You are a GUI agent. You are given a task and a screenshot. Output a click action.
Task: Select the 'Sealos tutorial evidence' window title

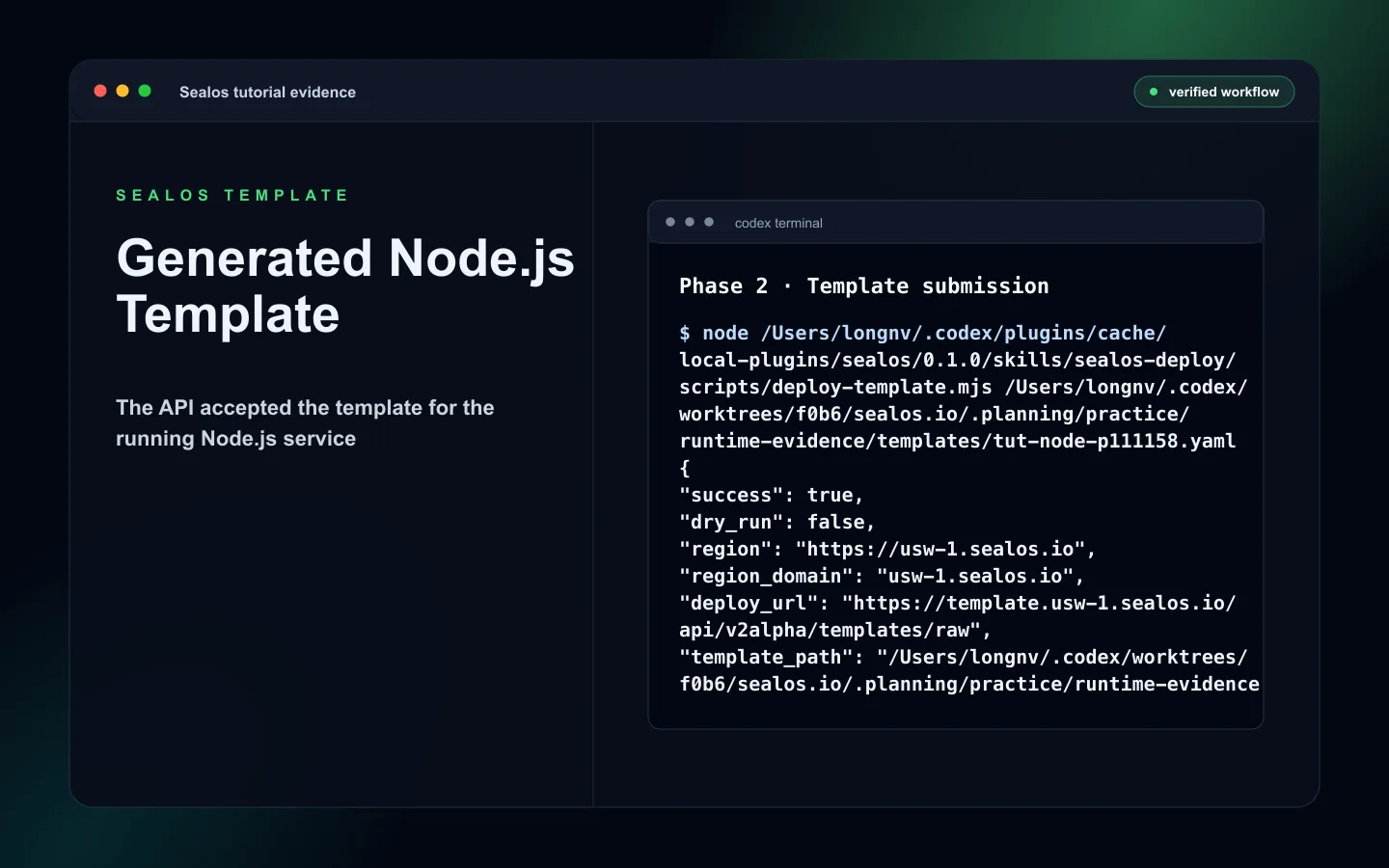[x=267, y=92]
